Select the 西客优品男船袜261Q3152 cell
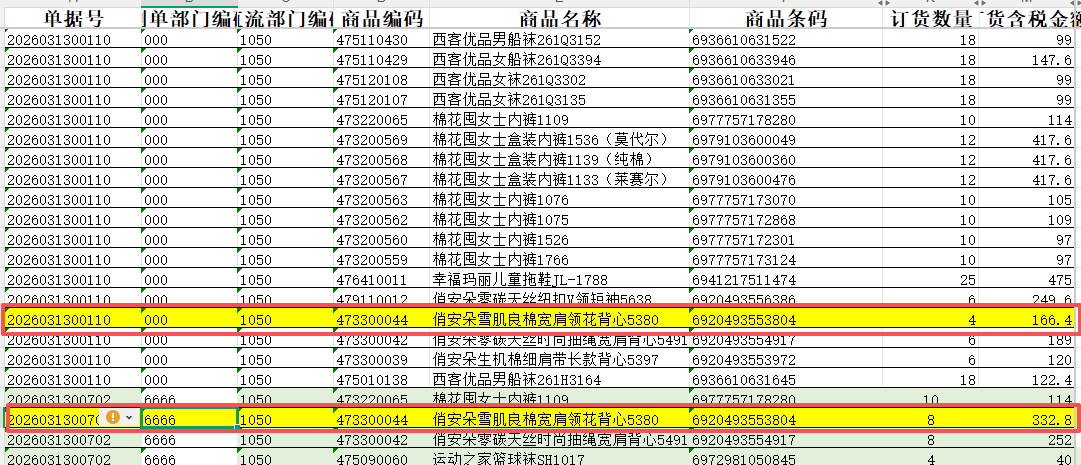Screen dimensions: 1081x465 pos(560,40)
